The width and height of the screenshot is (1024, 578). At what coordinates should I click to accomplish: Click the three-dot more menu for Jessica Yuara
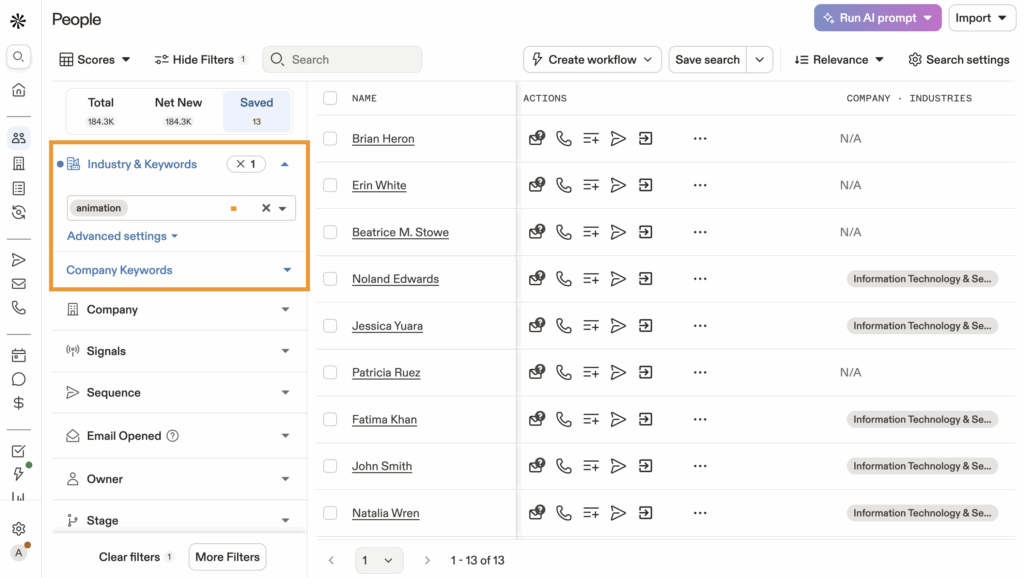[x=700, y=326]
